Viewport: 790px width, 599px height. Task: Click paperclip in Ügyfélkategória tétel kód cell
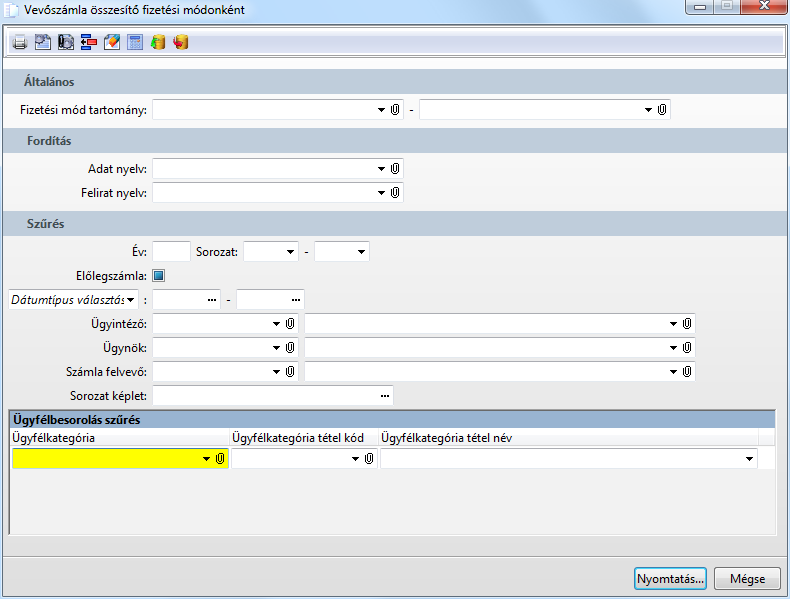[x=369, y=458]
